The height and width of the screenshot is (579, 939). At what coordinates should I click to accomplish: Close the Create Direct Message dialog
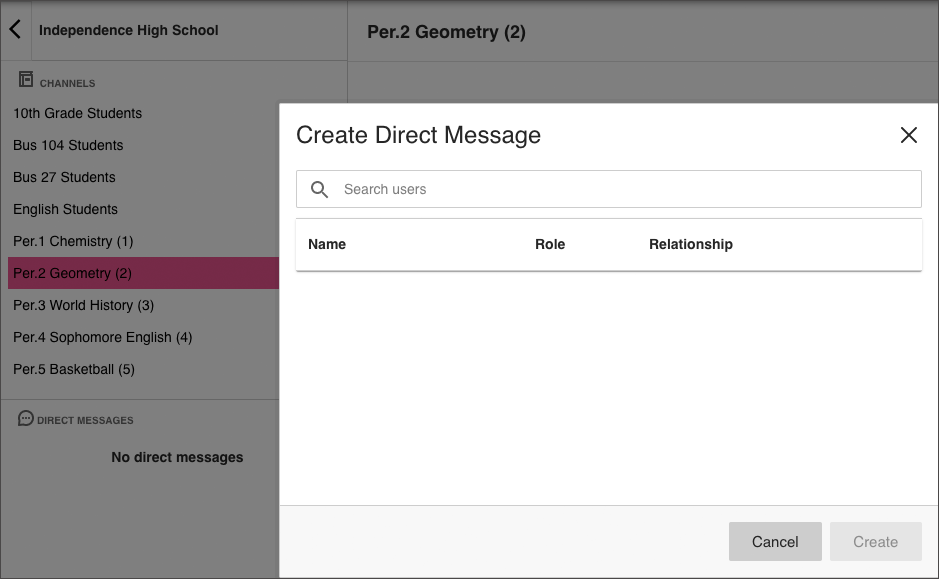coord(908,135)
